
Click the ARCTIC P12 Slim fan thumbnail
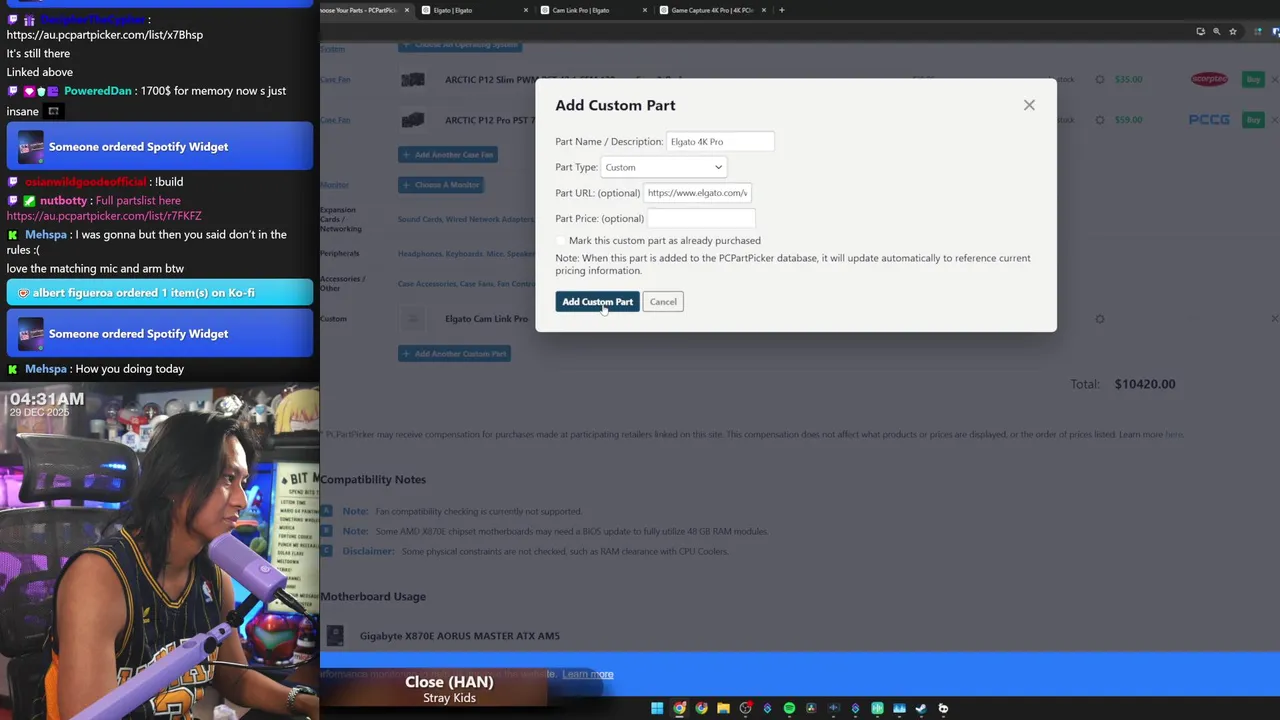412,79
